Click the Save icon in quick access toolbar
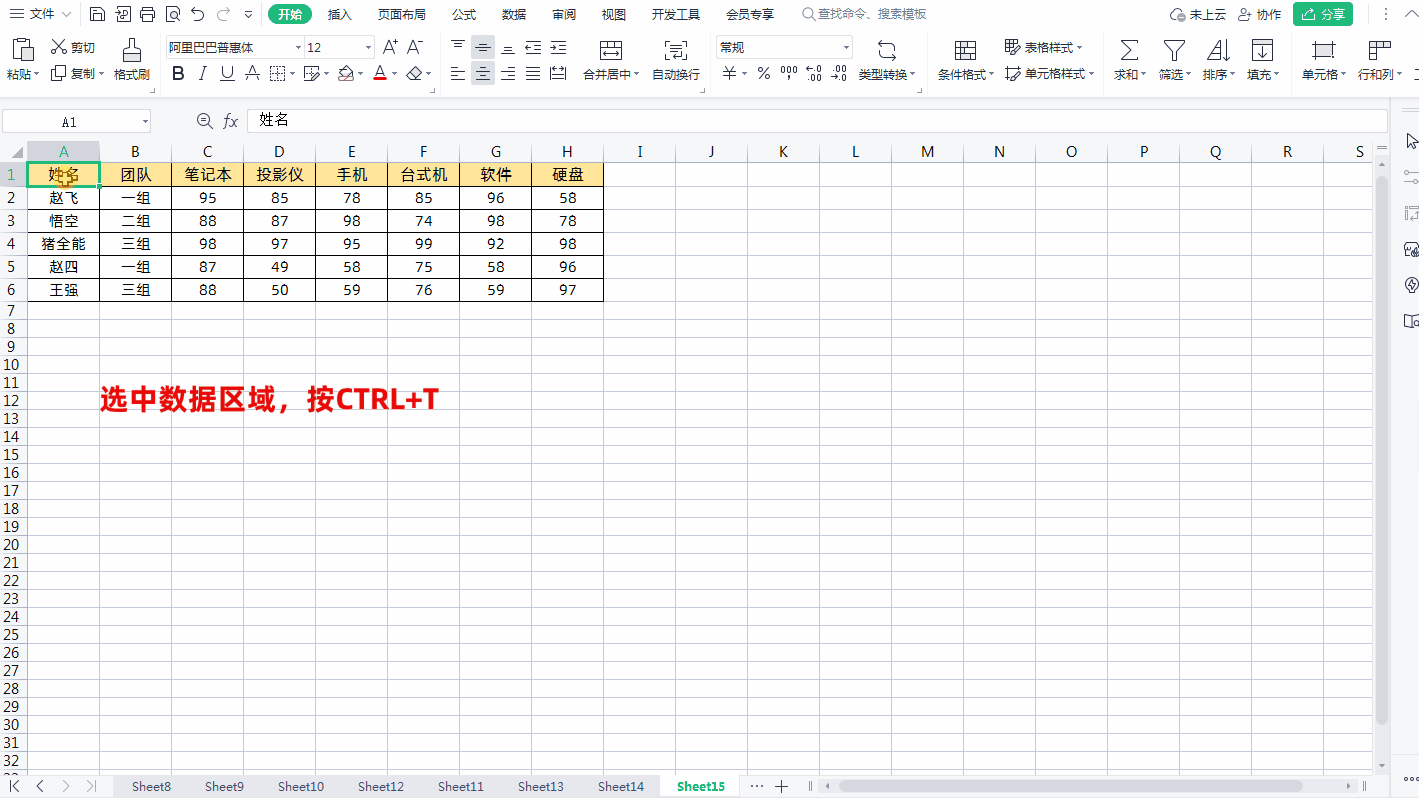1419x798 pixels. (x=97, y=14)
